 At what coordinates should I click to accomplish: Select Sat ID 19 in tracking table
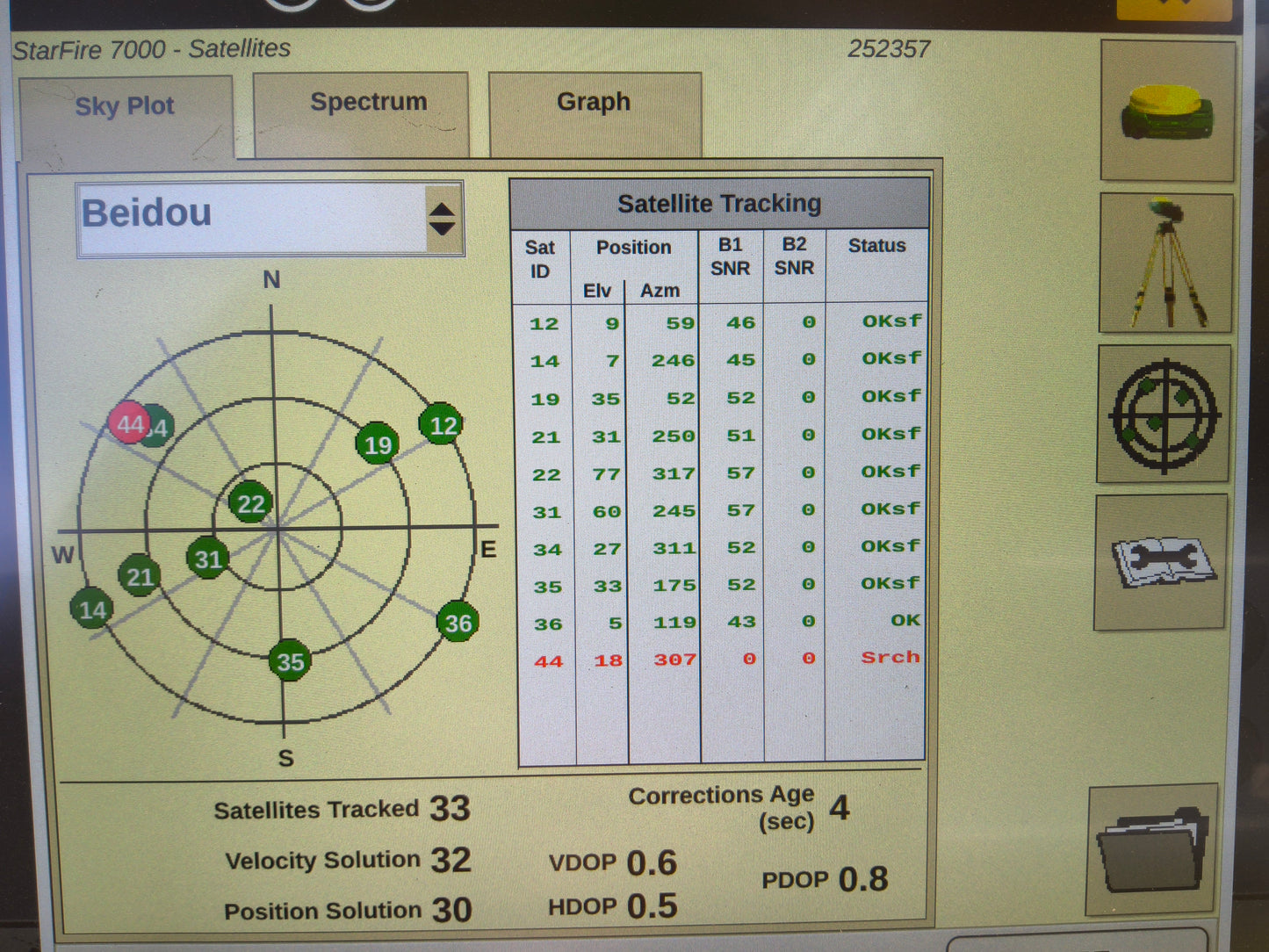click(x=545, y=400)
